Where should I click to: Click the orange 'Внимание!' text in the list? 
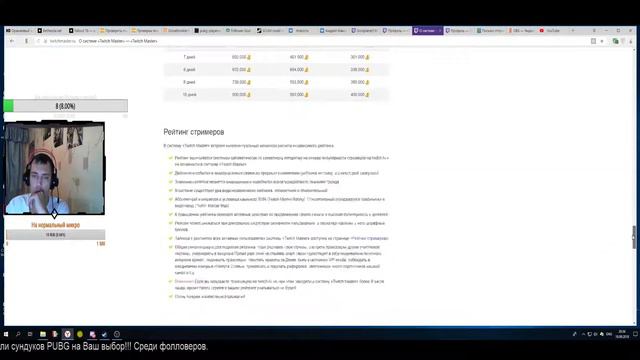coord(184,282)
